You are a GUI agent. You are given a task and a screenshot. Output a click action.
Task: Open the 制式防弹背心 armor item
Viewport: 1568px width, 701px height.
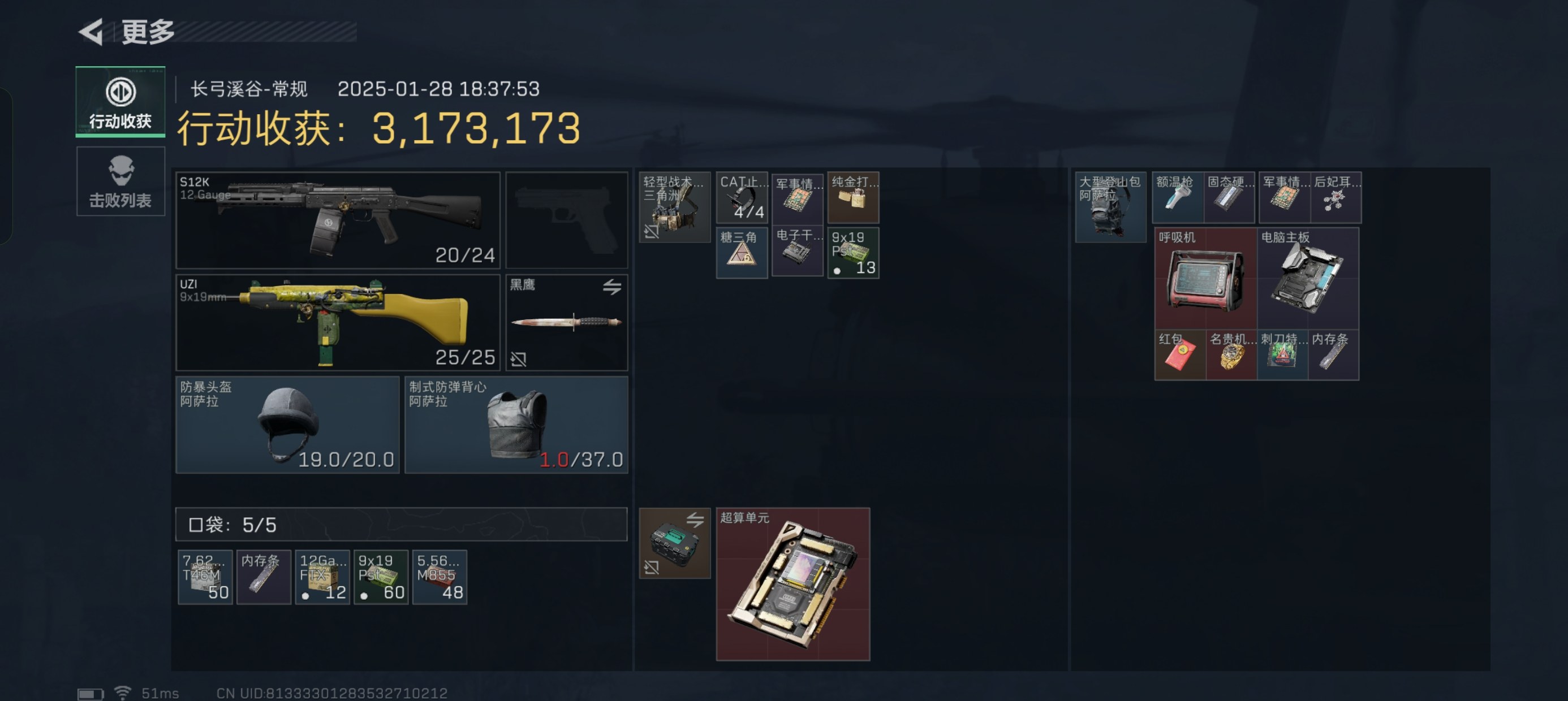tap(516, 425)
